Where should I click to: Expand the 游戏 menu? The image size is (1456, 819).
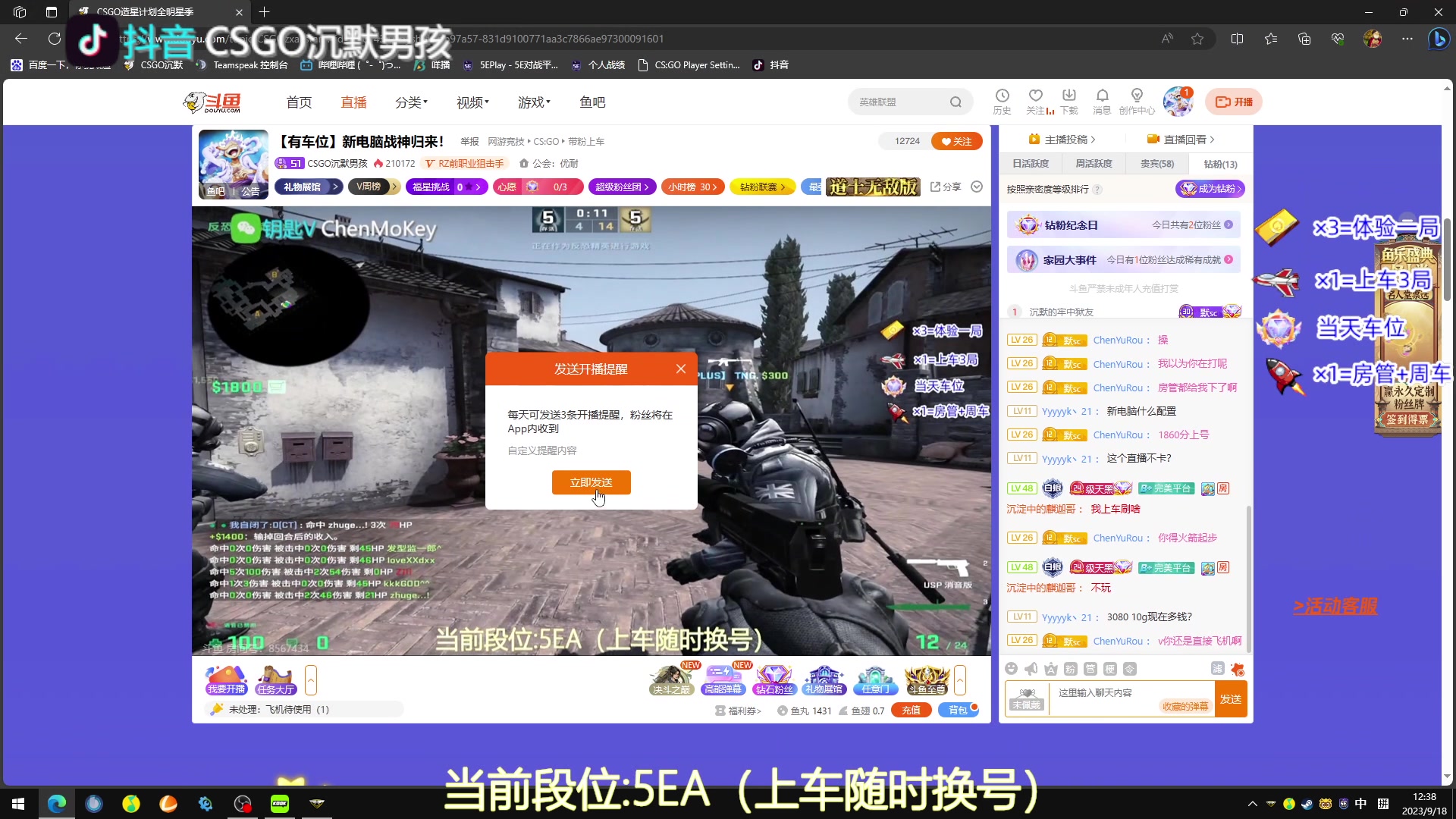point(534,102)
